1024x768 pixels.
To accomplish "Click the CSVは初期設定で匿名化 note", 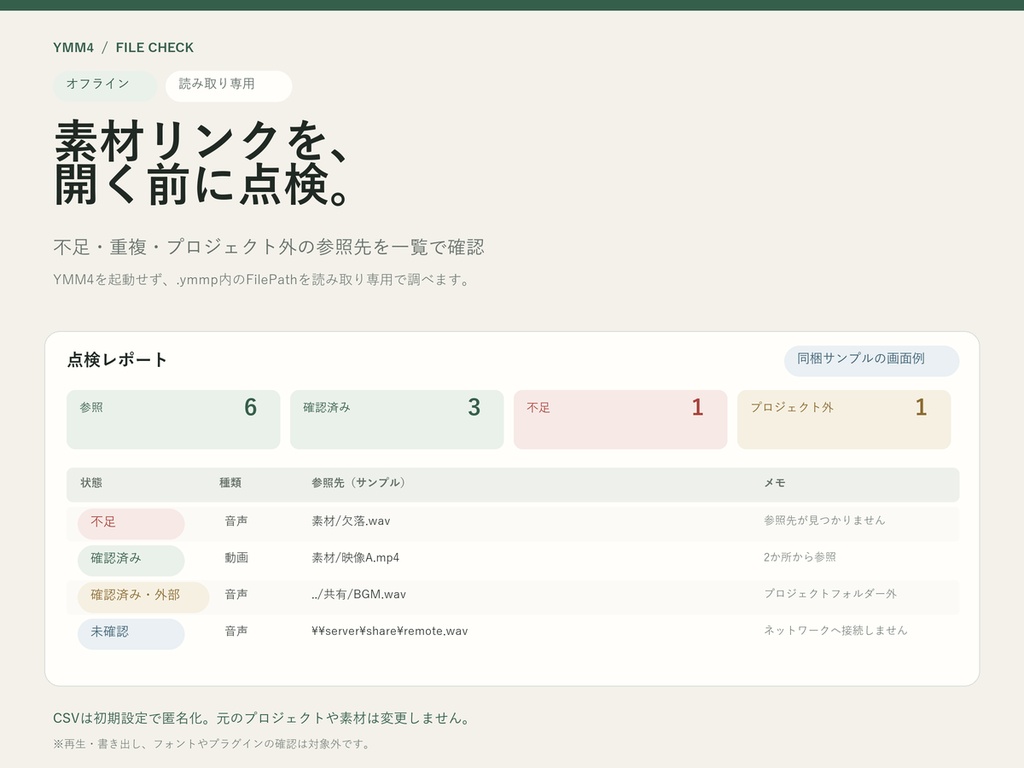I will (x=263, y=718).
